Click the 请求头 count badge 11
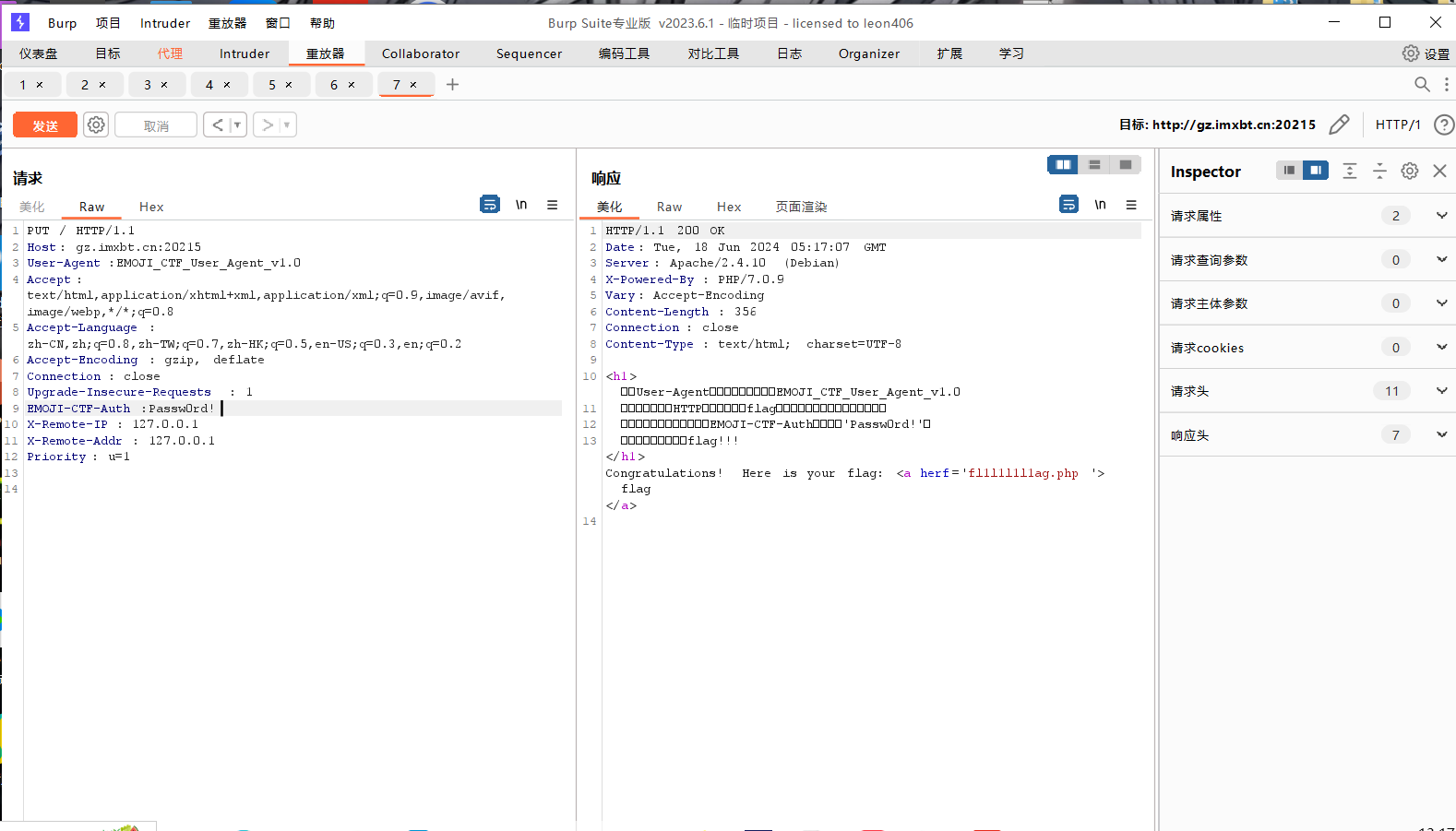The image size is (1456, 831). point(1391,391)
